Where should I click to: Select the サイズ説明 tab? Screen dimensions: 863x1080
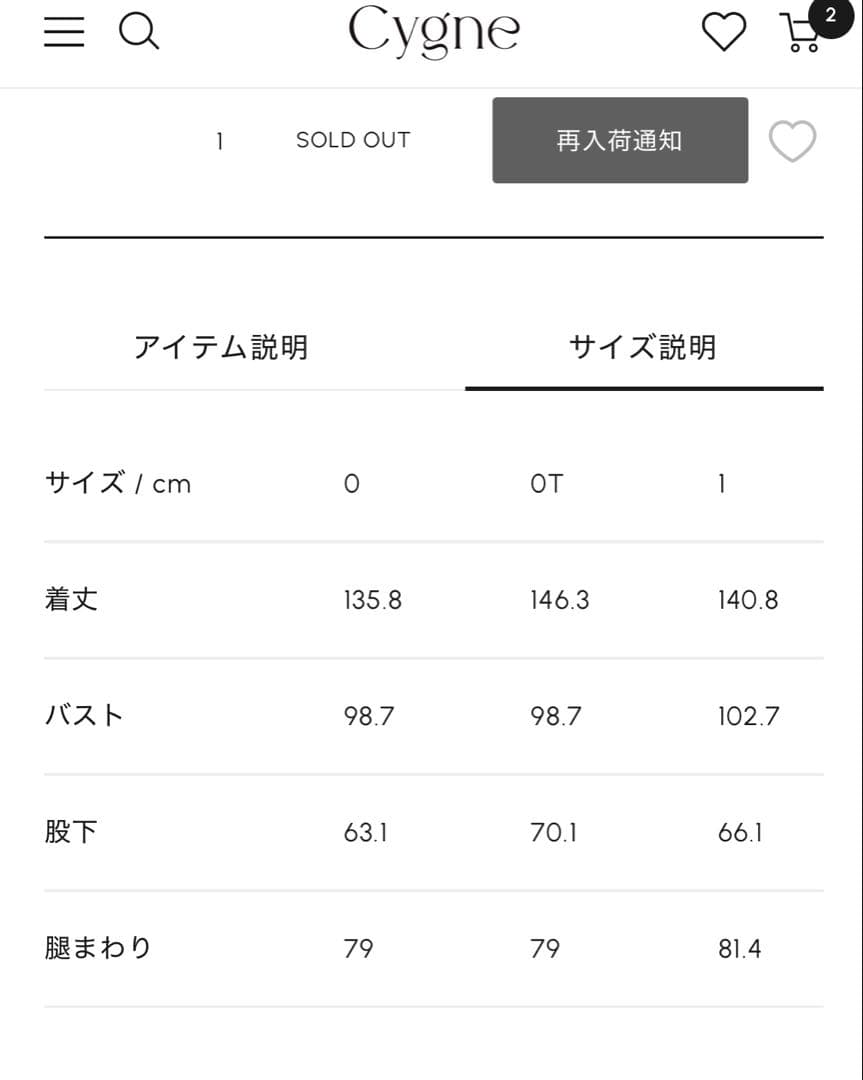tap(643, 347)
